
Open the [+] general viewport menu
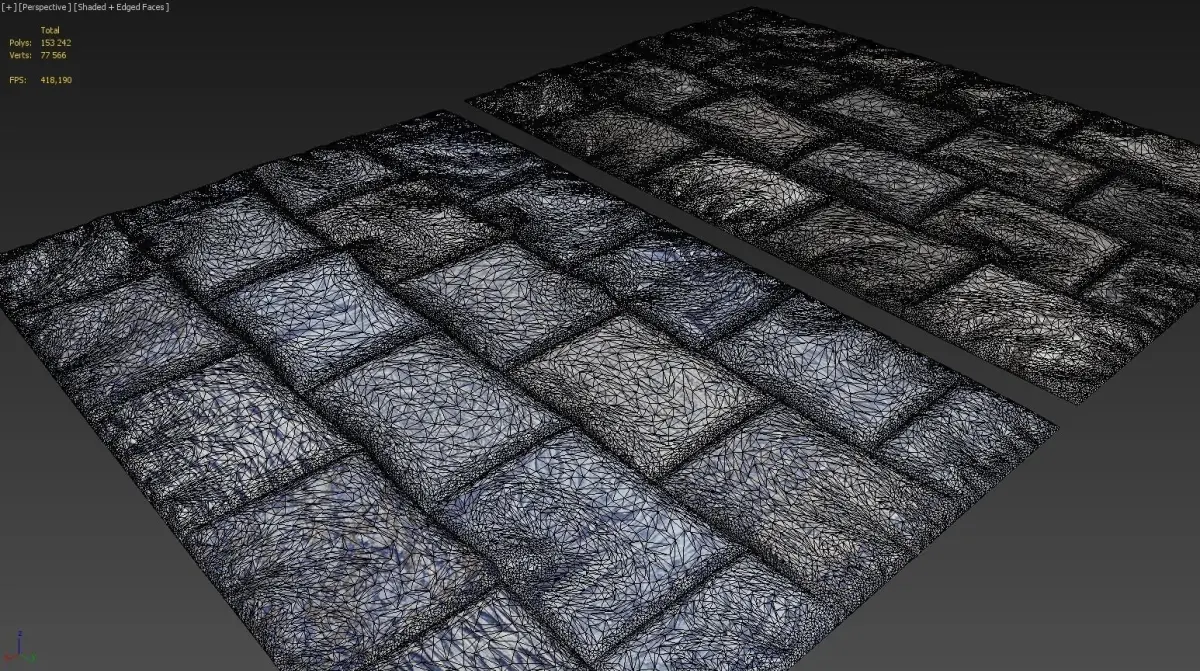pyautogui.click(x=10, y=7)
